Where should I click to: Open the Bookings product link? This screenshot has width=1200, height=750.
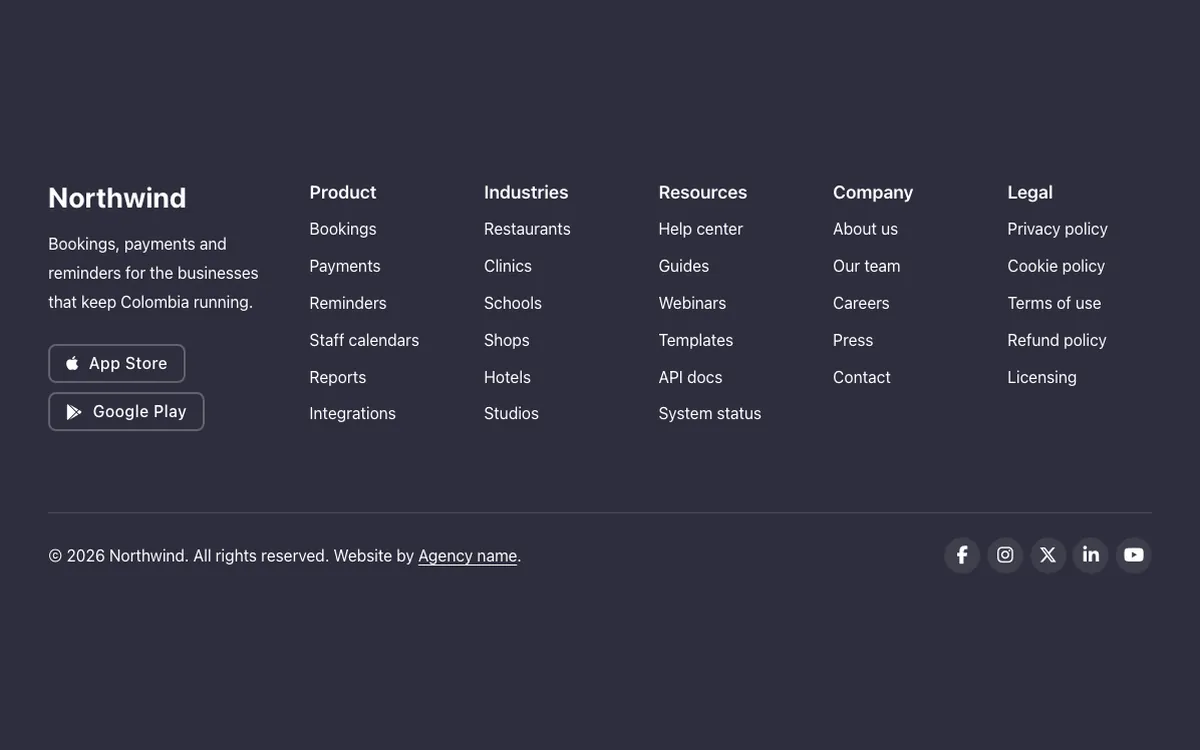343,229
